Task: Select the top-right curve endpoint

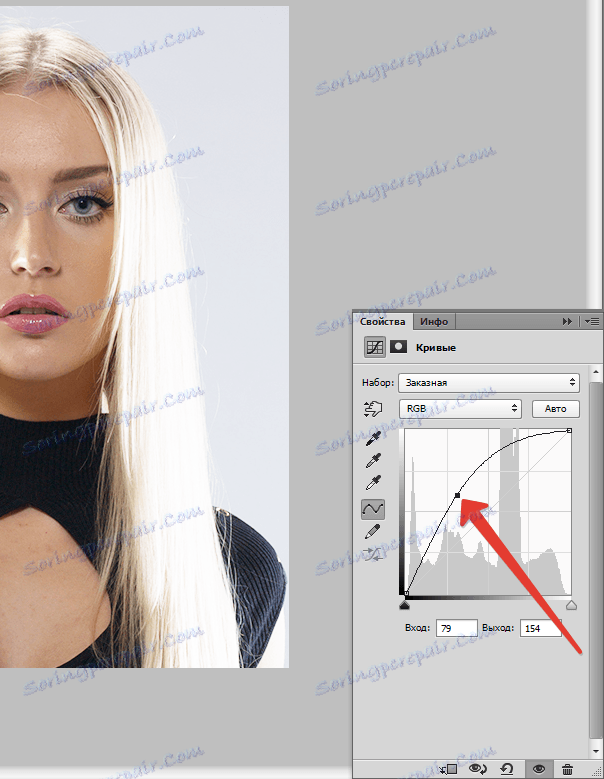Action: pyautogui.click(x=569, y=431)
